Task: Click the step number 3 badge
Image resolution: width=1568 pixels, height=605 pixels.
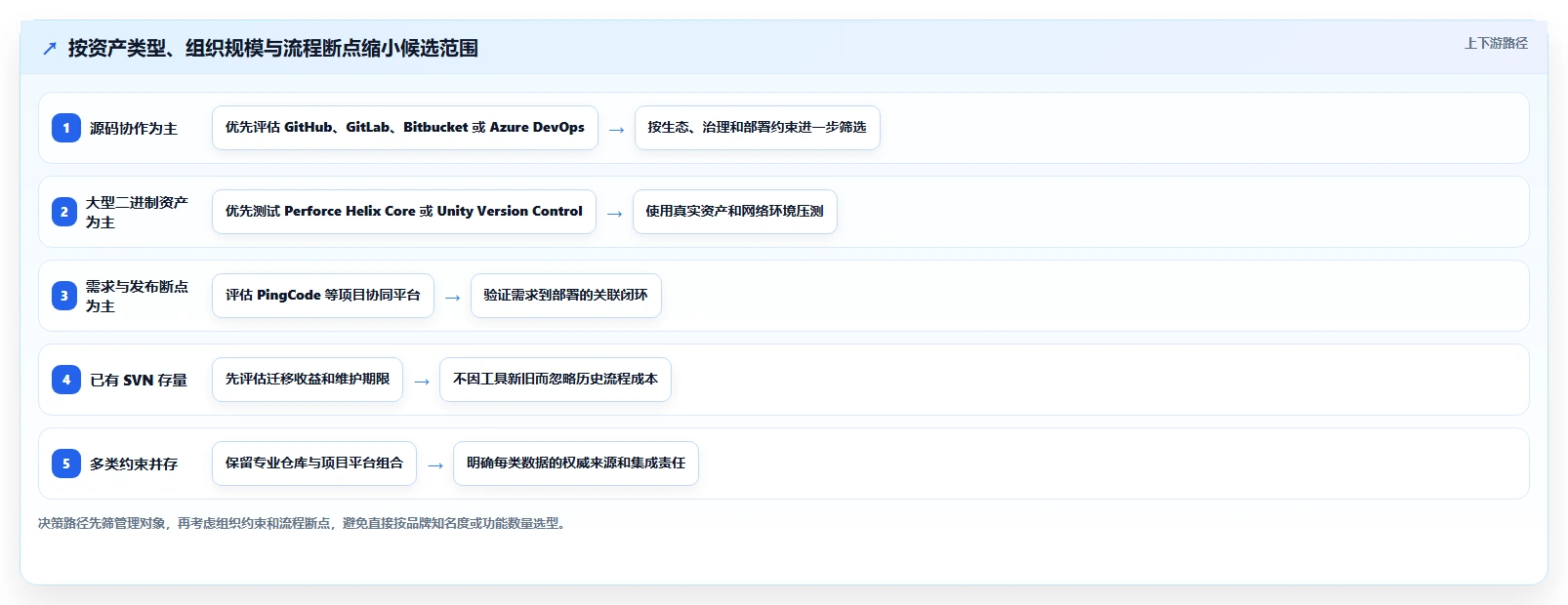Action: (x=64, y=296)
